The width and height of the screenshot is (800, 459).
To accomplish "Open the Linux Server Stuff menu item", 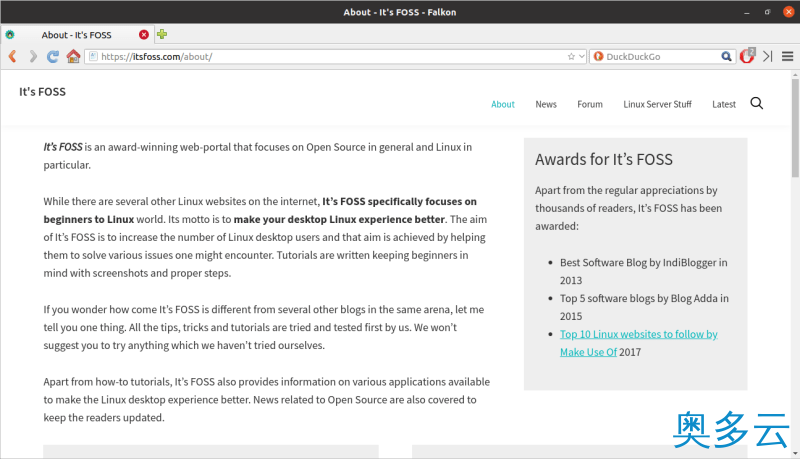I will 657,104.
